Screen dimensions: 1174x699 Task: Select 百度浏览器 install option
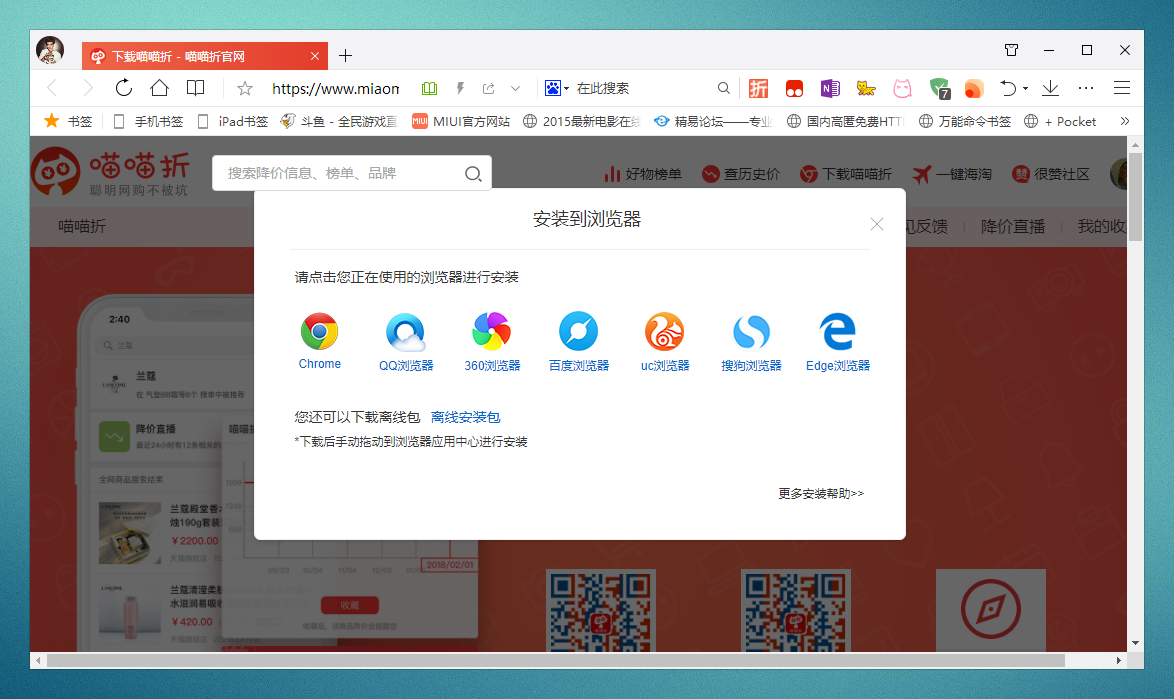coord(579,342)
